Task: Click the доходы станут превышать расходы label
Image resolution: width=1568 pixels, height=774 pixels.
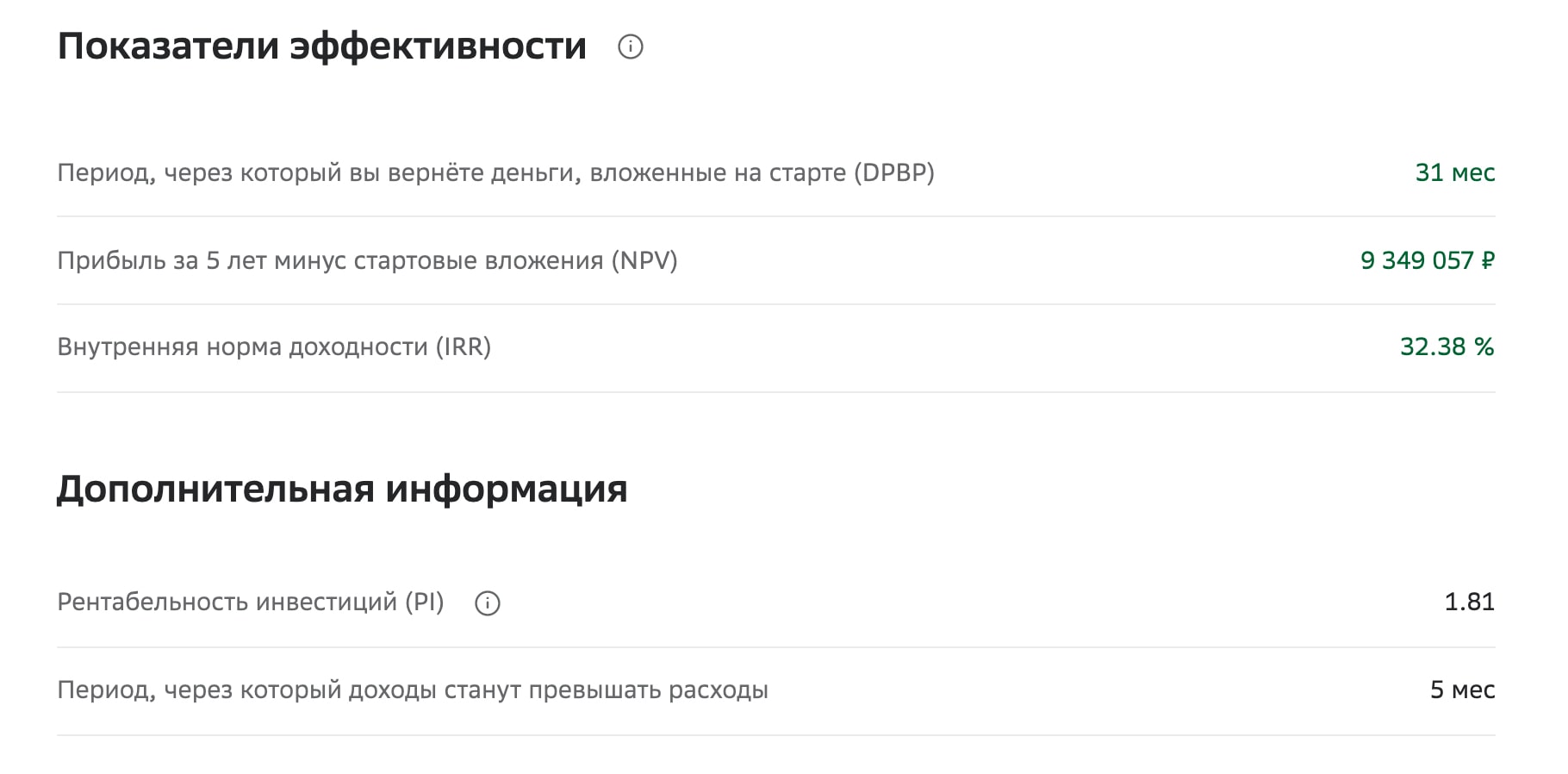Action: (x=558, y=690)
